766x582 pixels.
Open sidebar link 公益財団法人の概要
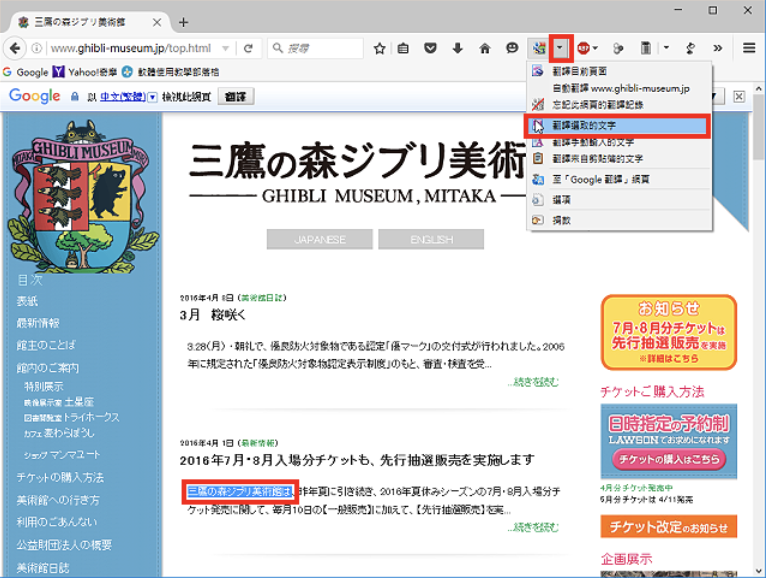point(64,545)
